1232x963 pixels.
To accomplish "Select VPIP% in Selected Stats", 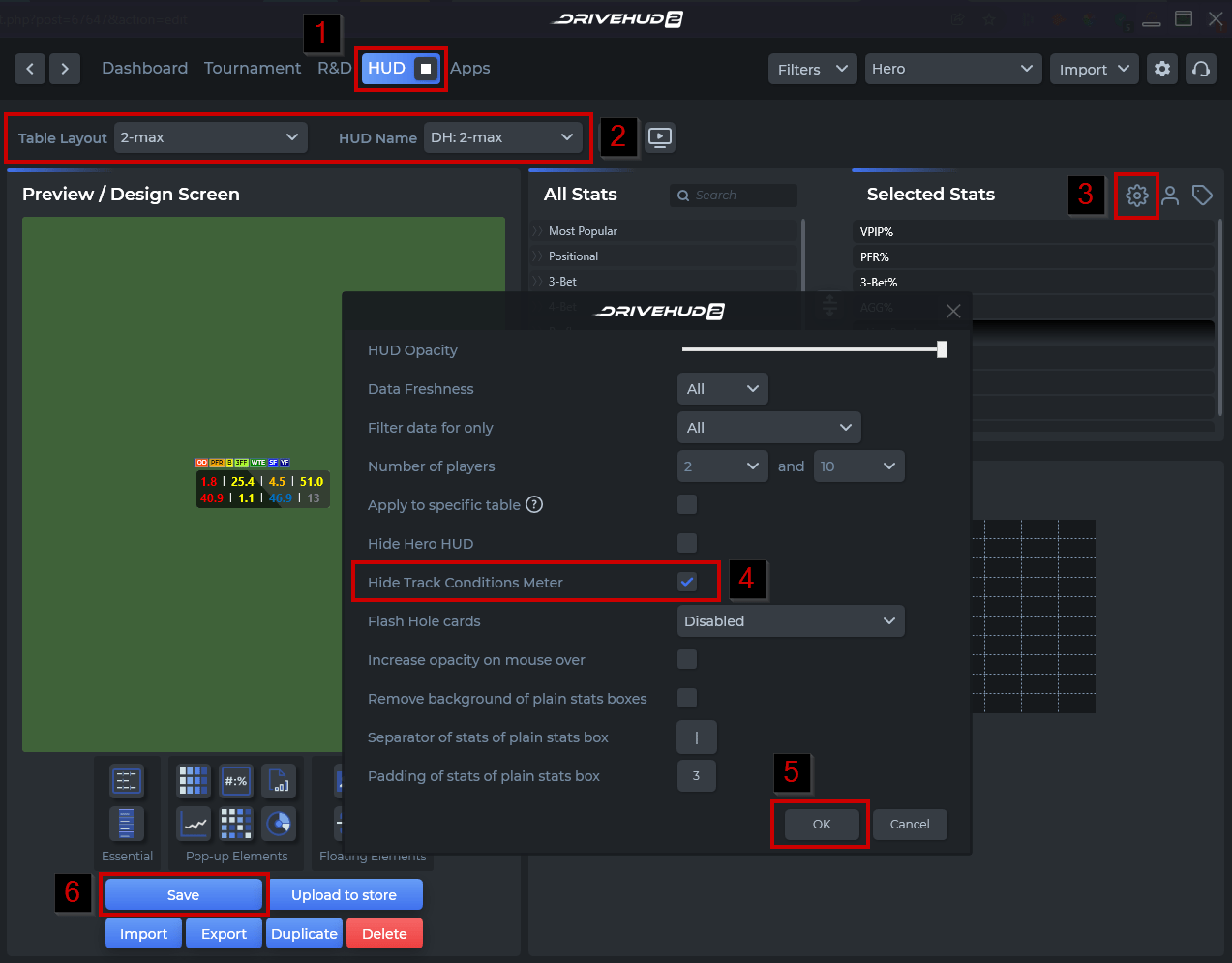I will [x=1034, y=231].
